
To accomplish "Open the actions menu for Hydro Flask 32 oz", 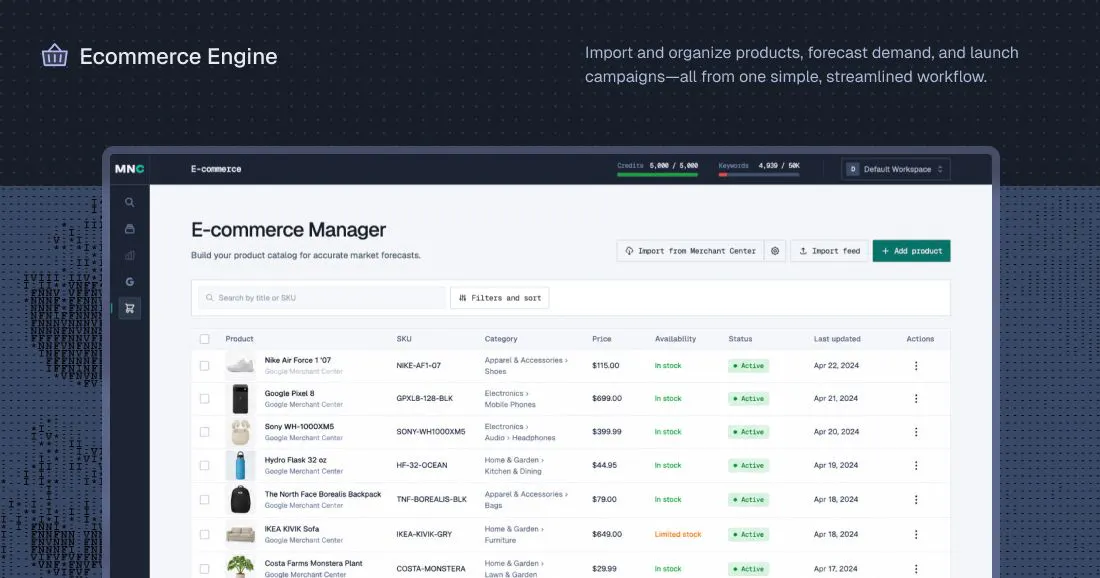I will coord(915,466).
